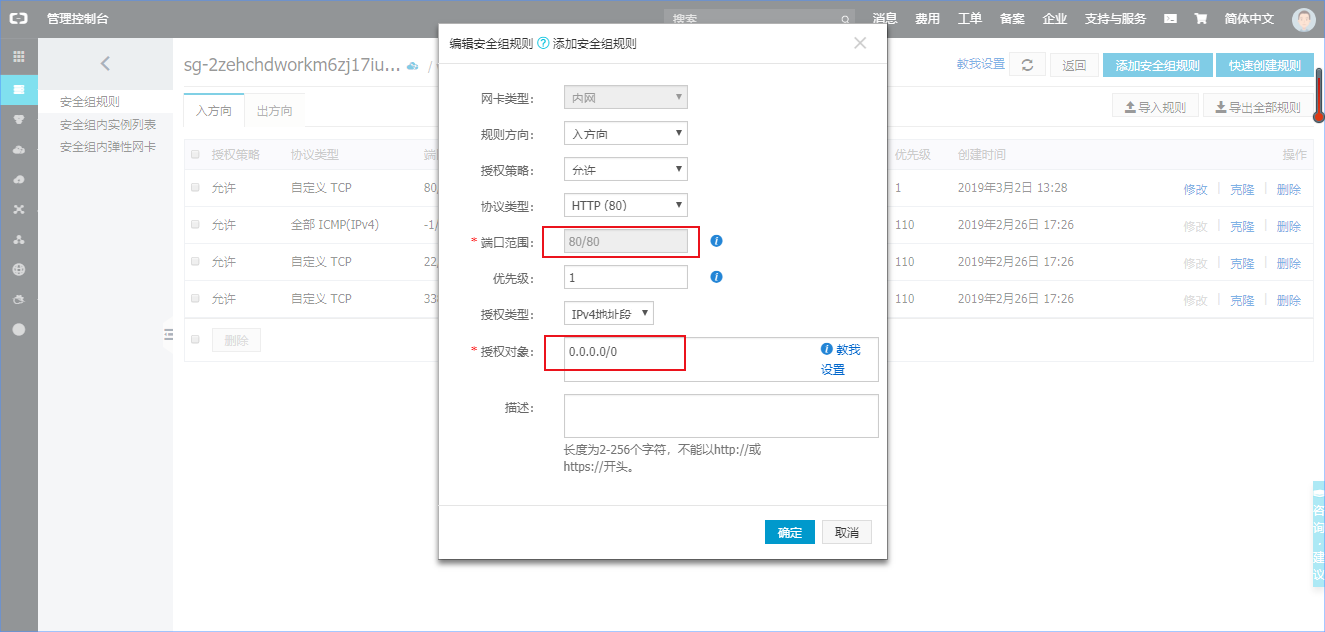Open the products grid menu
This screenshot has height=632, width=1325.
pos(18,55)
